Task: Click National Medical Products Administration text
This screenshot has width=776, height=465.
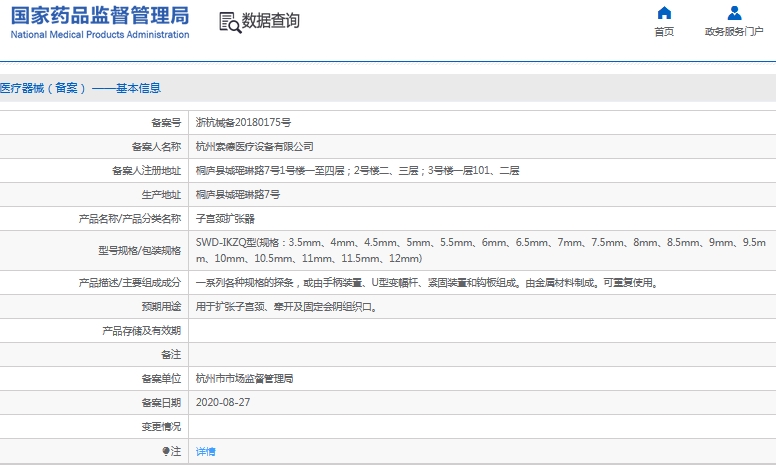Action: point(99,35)
